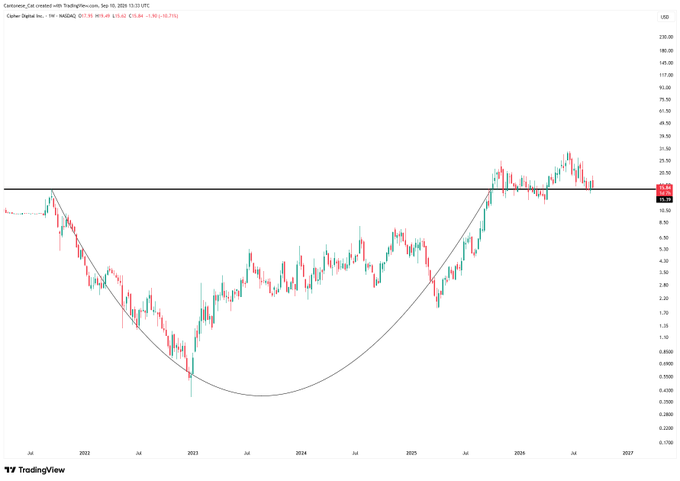This screenshot has width=680, height=481.
Task: Click the 61.50 price axis label
Action: coord(666,111)
